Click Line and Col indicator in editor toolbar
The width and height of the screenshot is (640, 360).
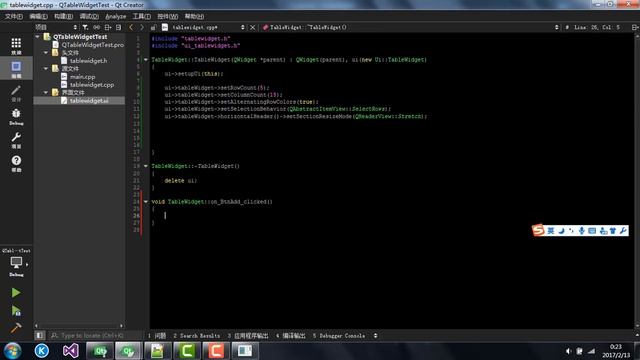[597, 27]
